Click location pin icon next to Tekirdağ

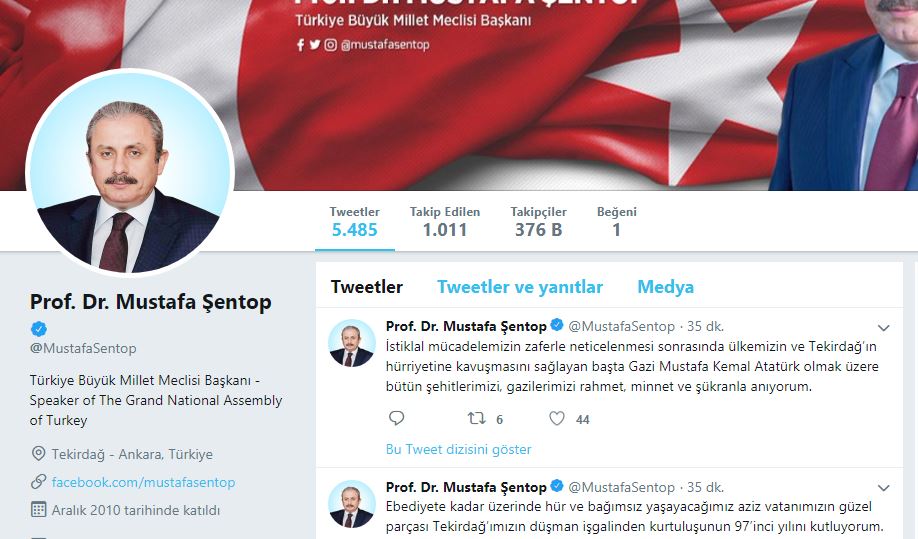(x=38, y=454)
